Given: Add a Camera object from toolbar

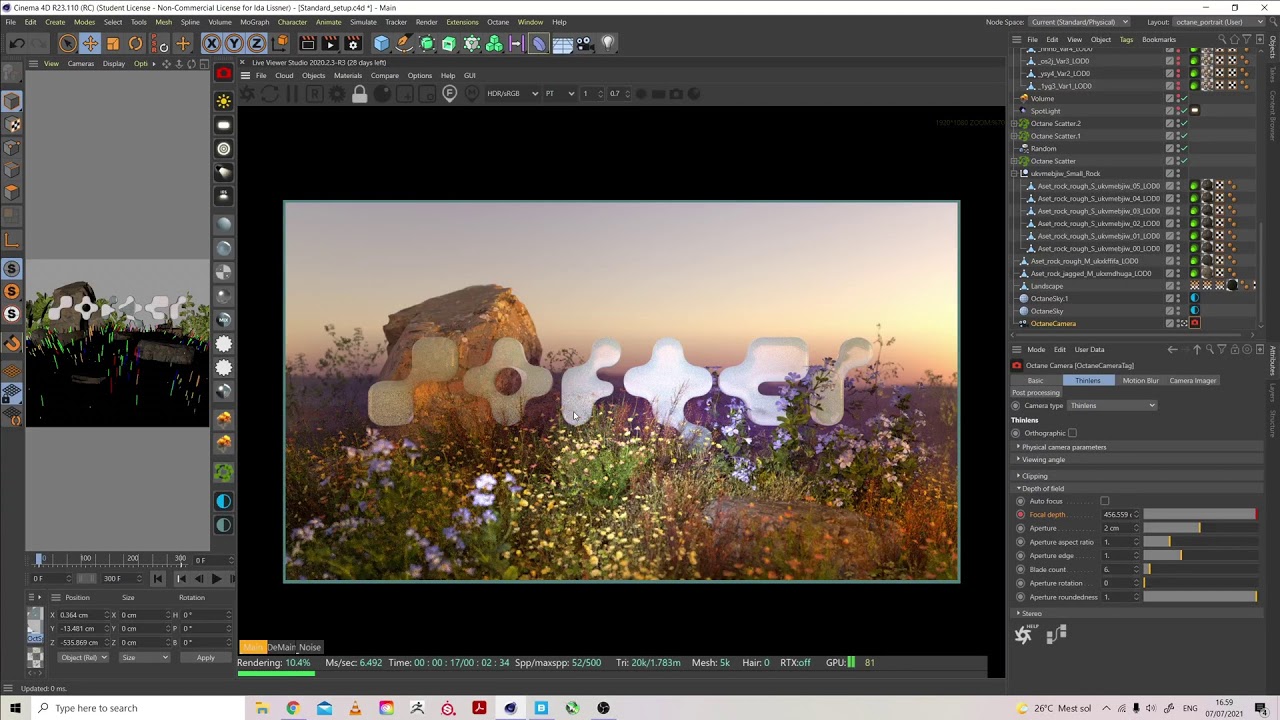Looking at the screenshot, I should (x=585, y=43).
